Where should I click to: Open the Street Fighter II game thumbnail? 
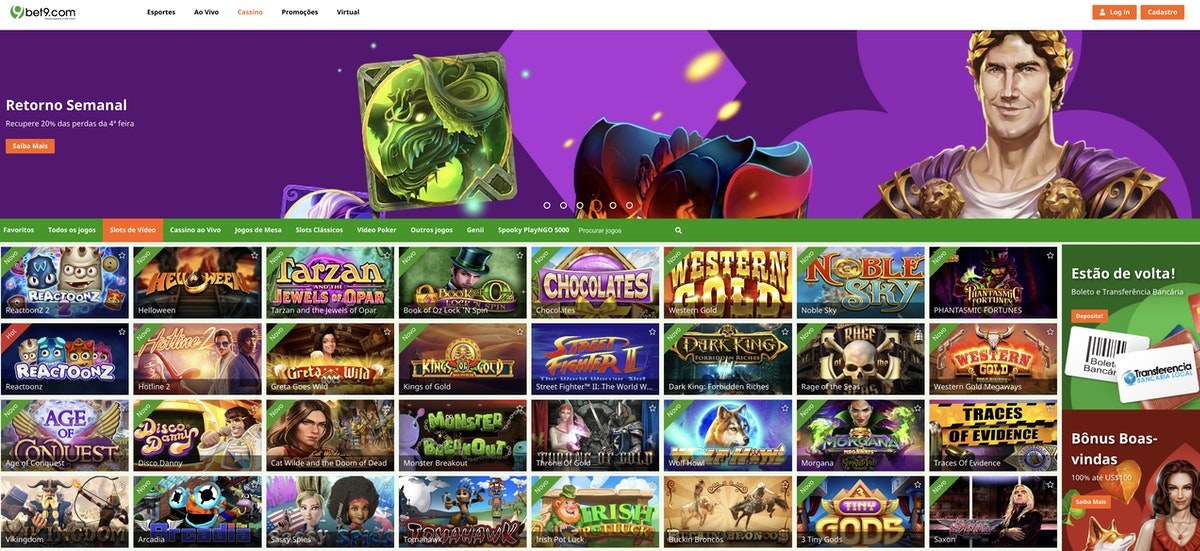(595, 357)
